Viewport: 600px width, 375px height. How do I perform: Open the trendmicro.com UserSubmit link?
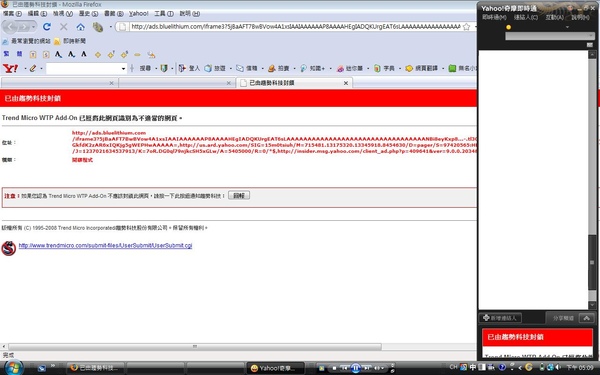[x=105, y=246]
